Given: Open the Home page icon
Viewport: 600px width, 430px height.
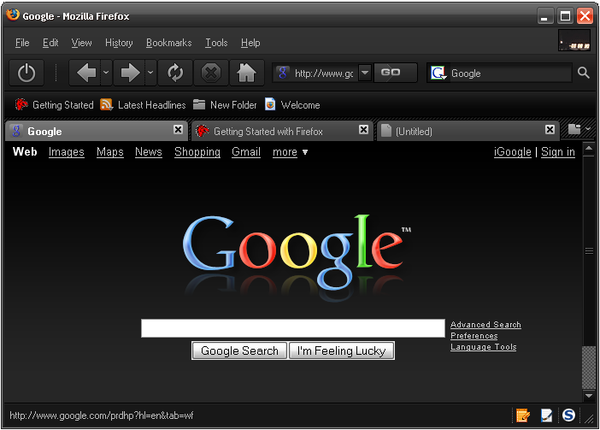Looking at the screenshot, I should [246, 73].
